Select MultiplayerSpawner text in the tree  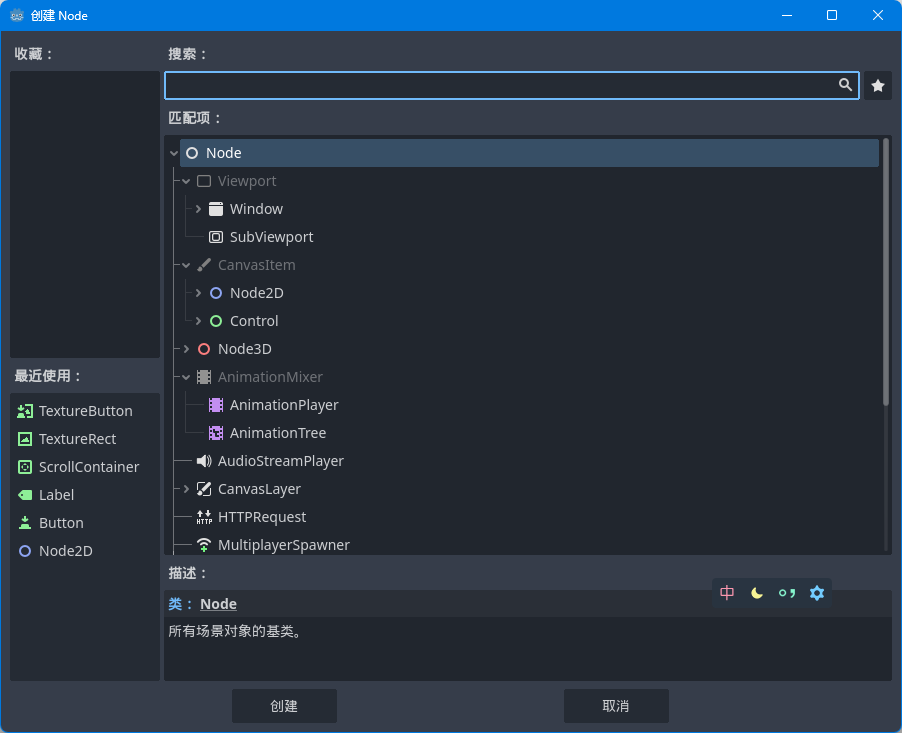tap(284, 545)
